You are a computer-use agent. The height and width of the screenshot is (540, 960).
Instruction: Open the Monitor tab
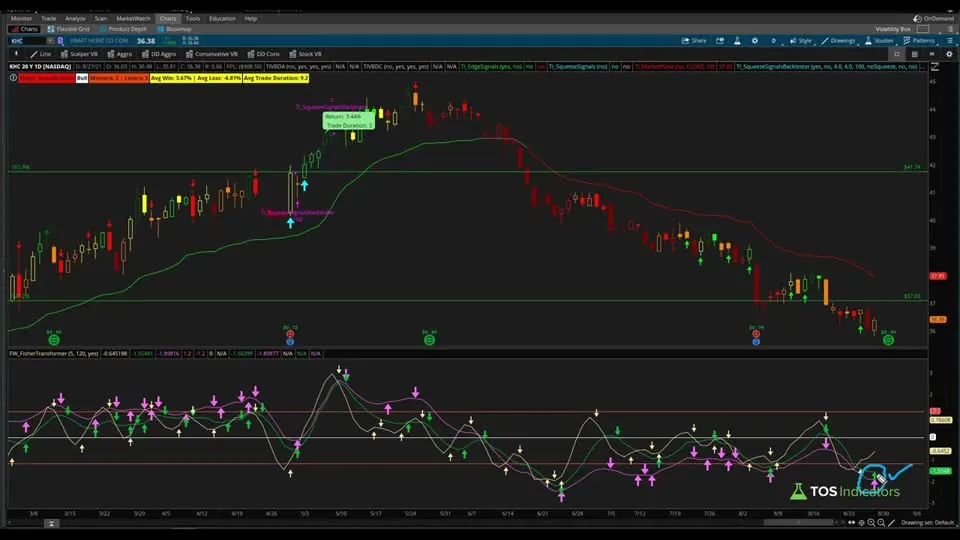point(21,18)
